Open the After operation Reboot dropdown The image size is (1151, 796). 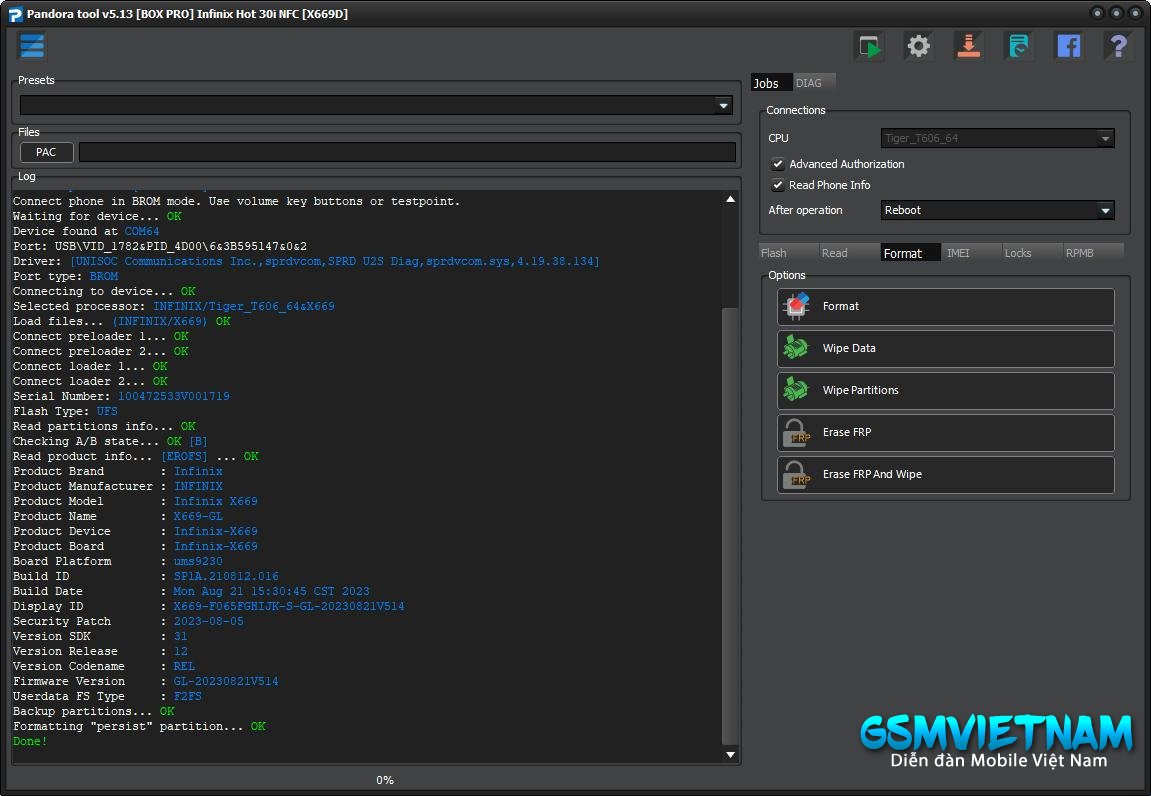point(998,210)
